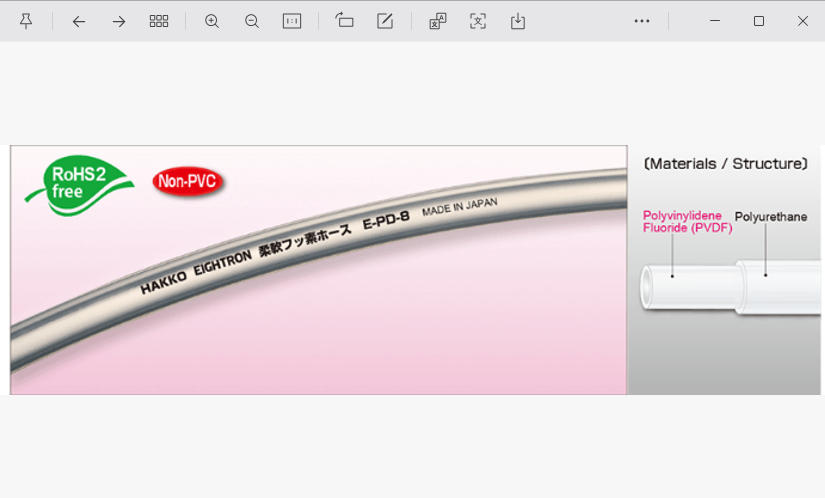Click the RoHS2 free green badge
The height and width of the screenshot is (498, 825).
[79, 185]
